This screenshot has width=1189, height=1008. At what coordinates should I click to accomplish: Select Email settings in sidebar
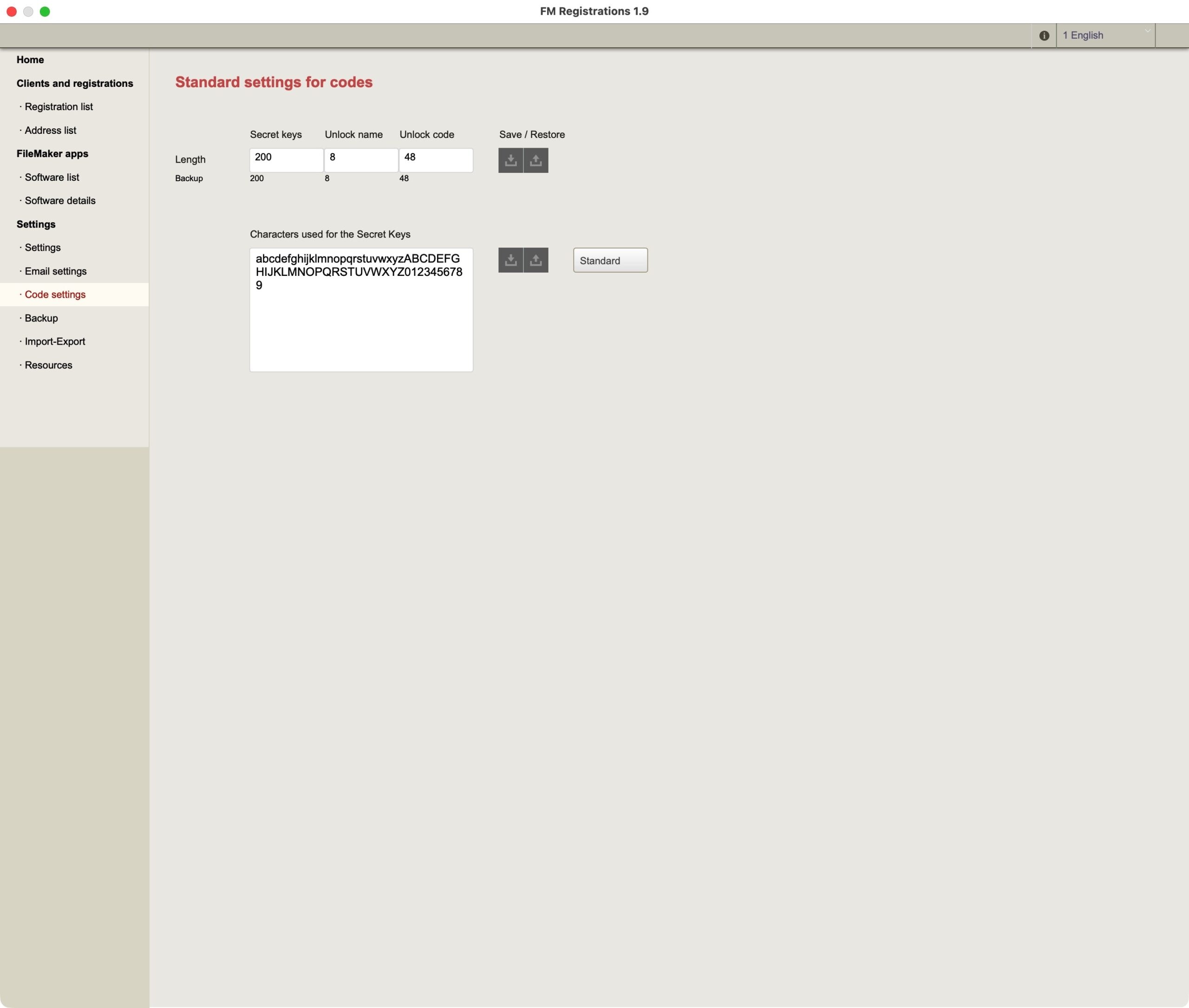click(x=55, y=271)
